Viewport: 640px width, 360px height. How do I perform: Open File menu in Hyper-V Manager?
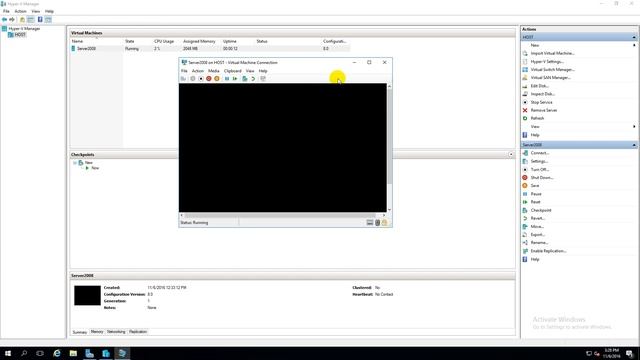pyautogui.click(x=6, y=11)
